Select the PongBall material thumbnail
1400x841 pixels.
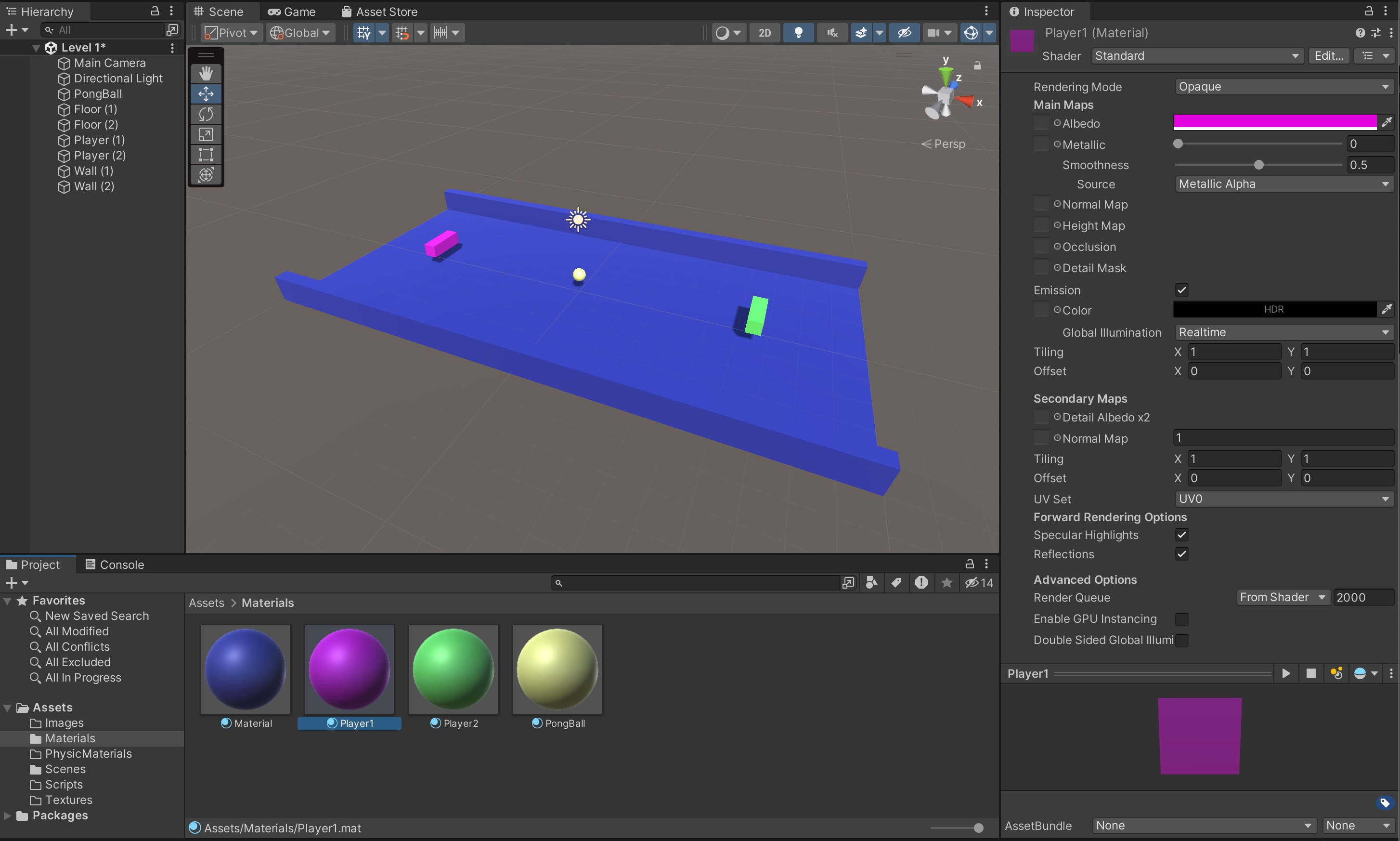(x=557, y=670)
